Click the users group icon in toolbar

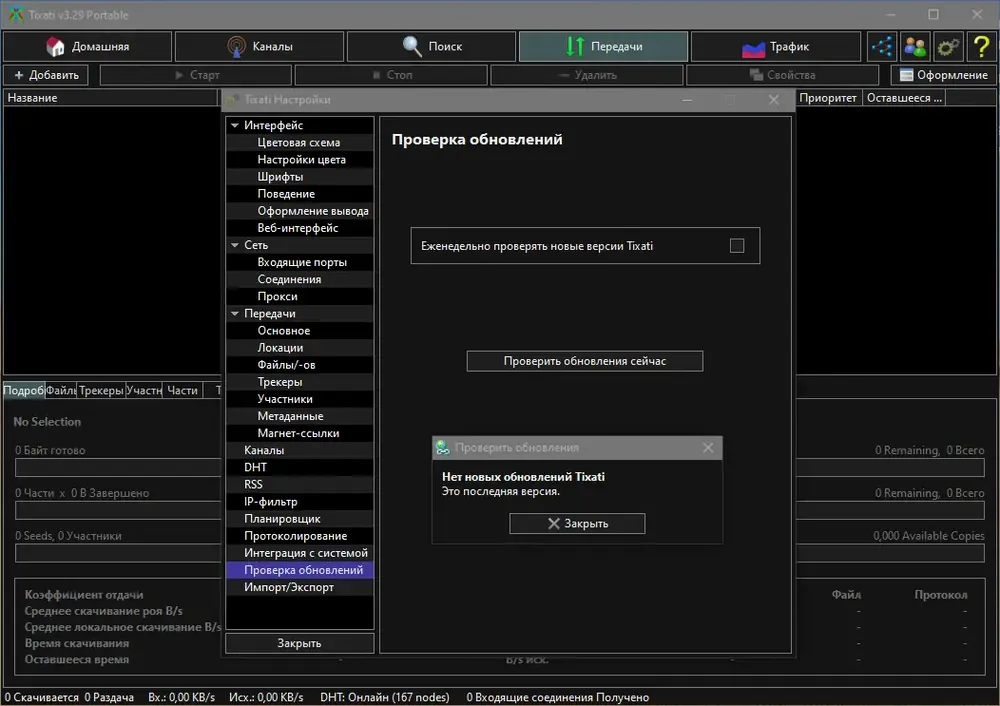click(x=915, y=47)
